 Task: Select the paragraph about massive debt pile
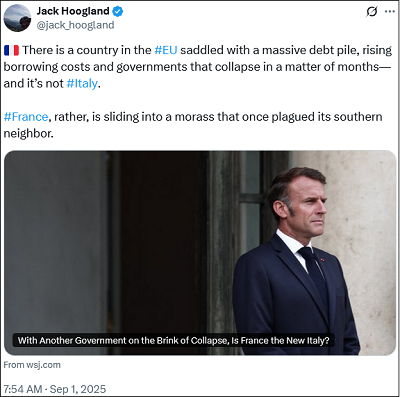[198, 67]
